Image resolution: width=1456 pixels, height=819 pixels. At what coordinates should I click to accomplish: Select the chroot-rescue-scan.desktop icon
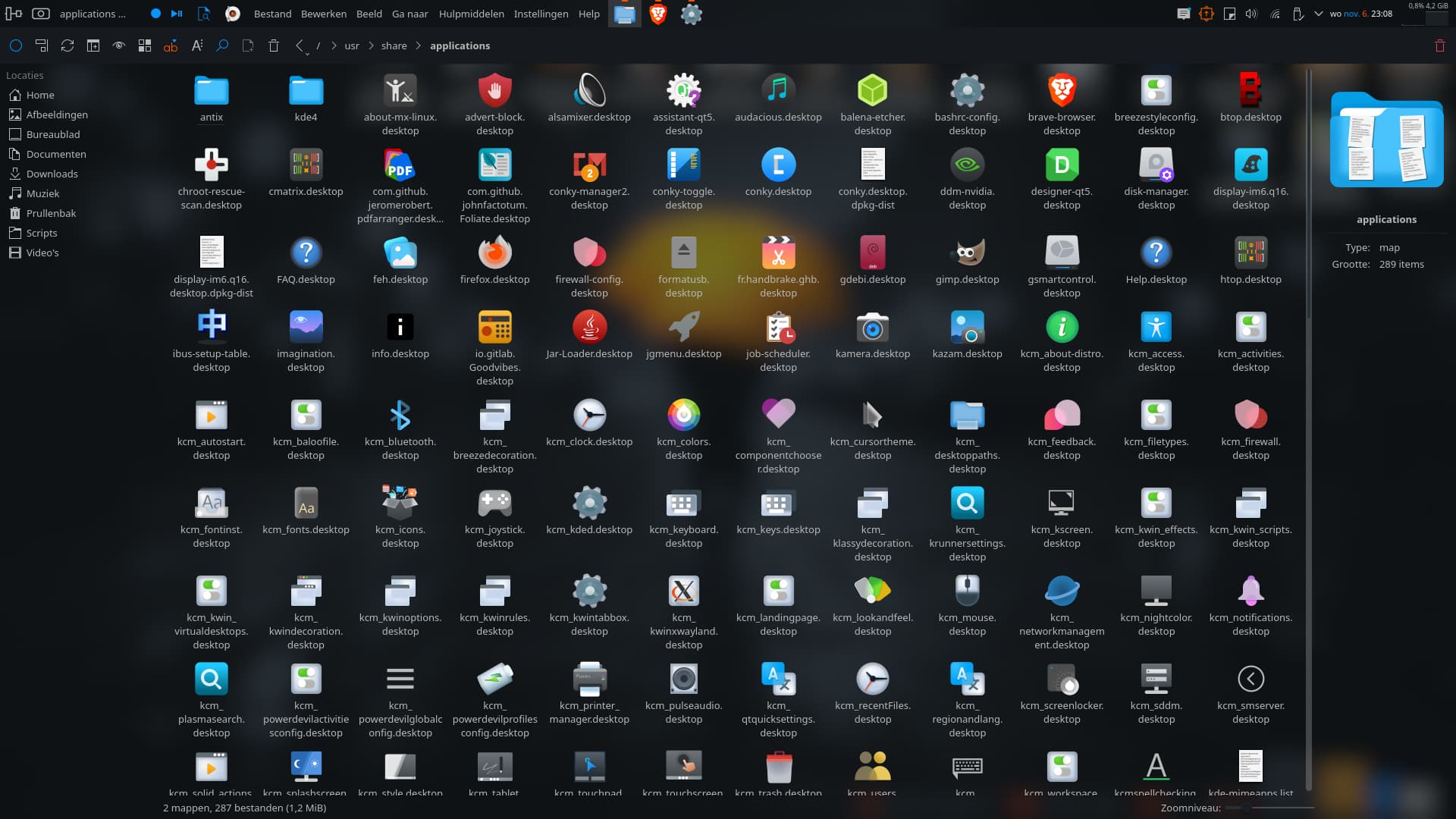212,165
